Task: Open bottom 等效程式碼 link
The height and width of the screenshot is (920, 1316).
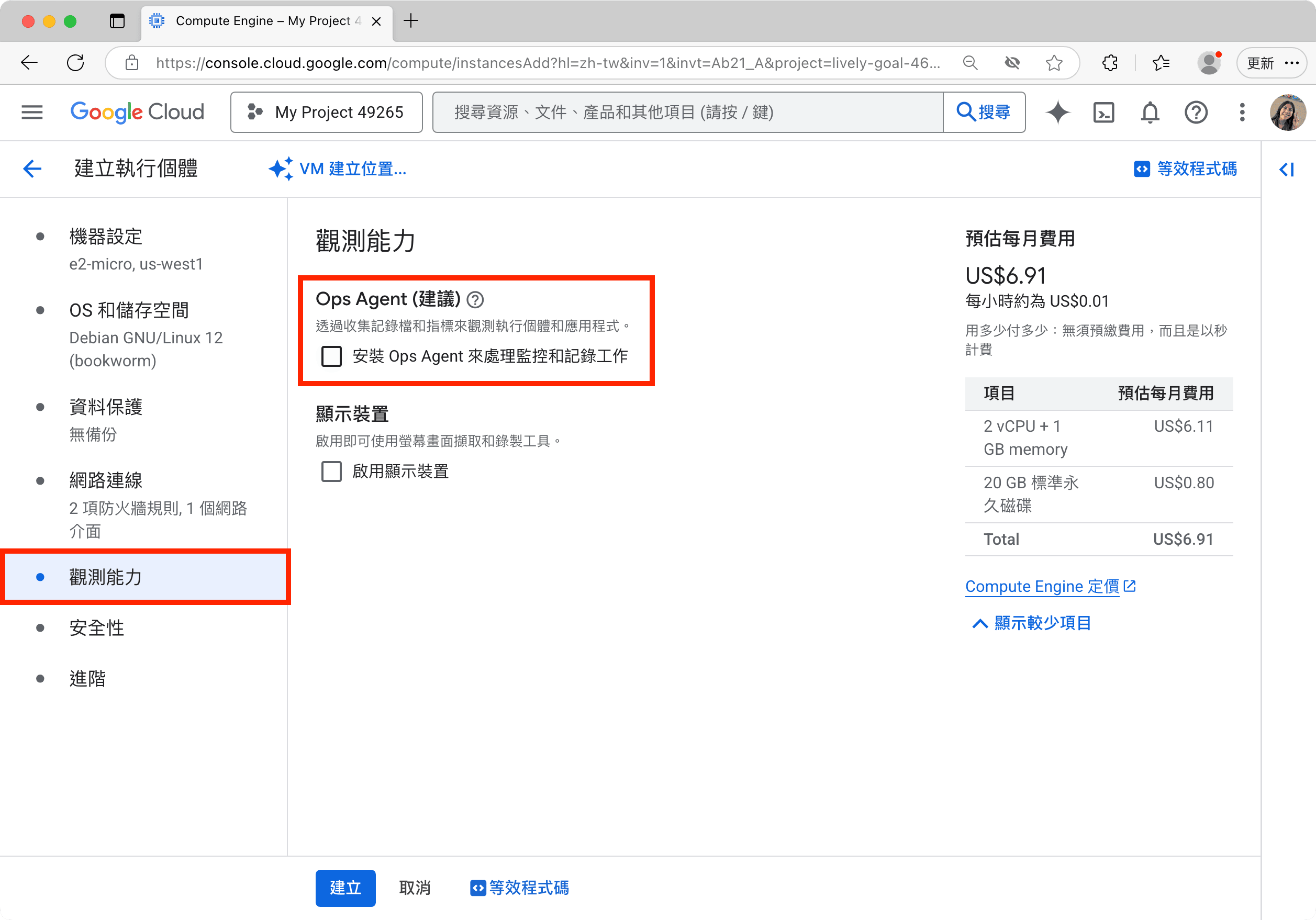Action: [519, 888]
